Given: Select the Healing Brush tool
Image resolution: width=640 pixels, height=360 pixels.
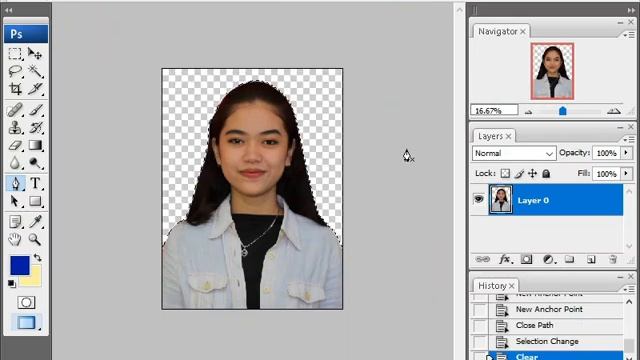Looking at the screenshot, I should pyautogui.click(x=15, y=110).
